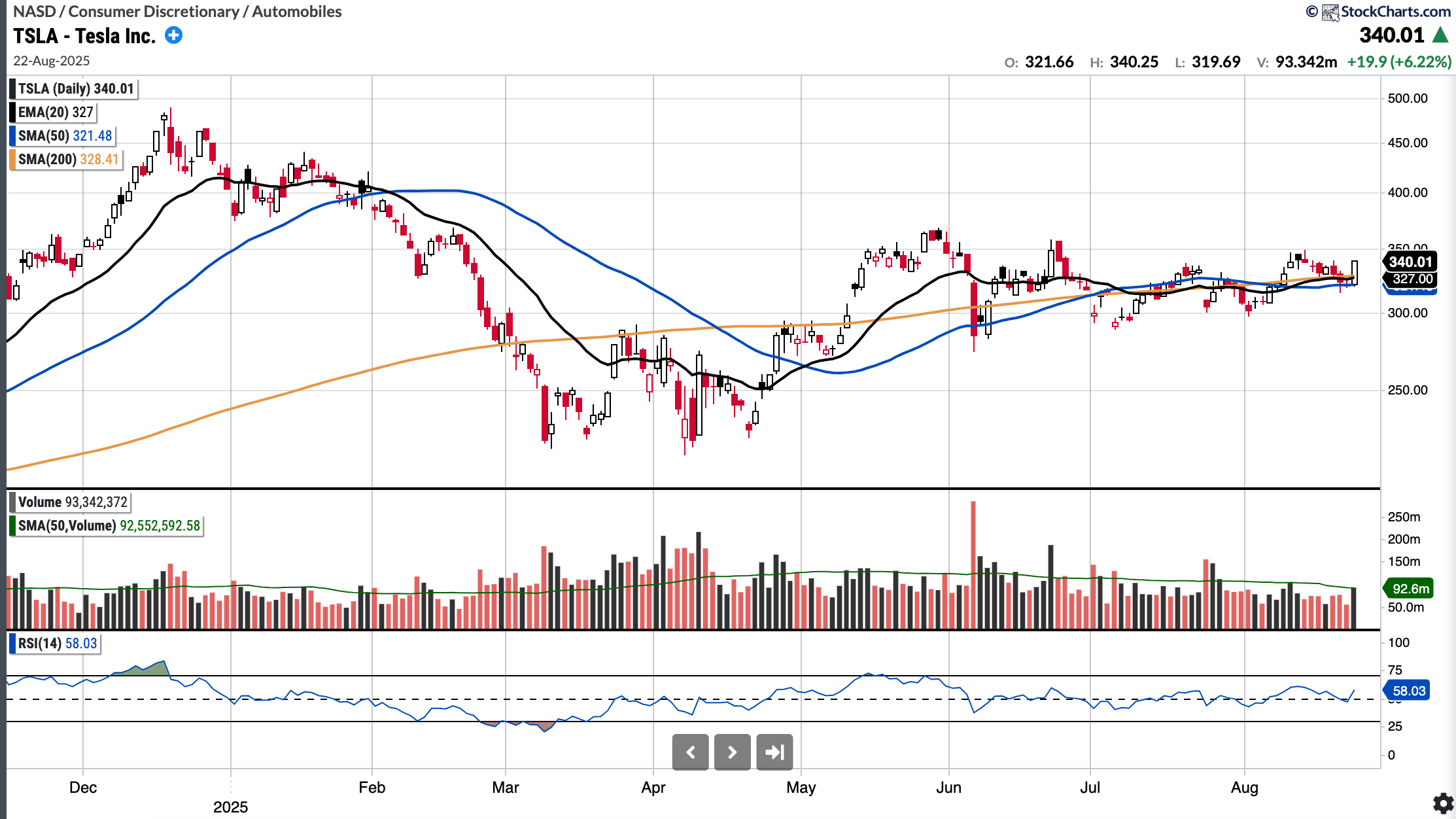The height and width of the screenshot is (819, 1456).
Task: Select the SMA(50) 321.48 legend label
Action: (65, 136)
